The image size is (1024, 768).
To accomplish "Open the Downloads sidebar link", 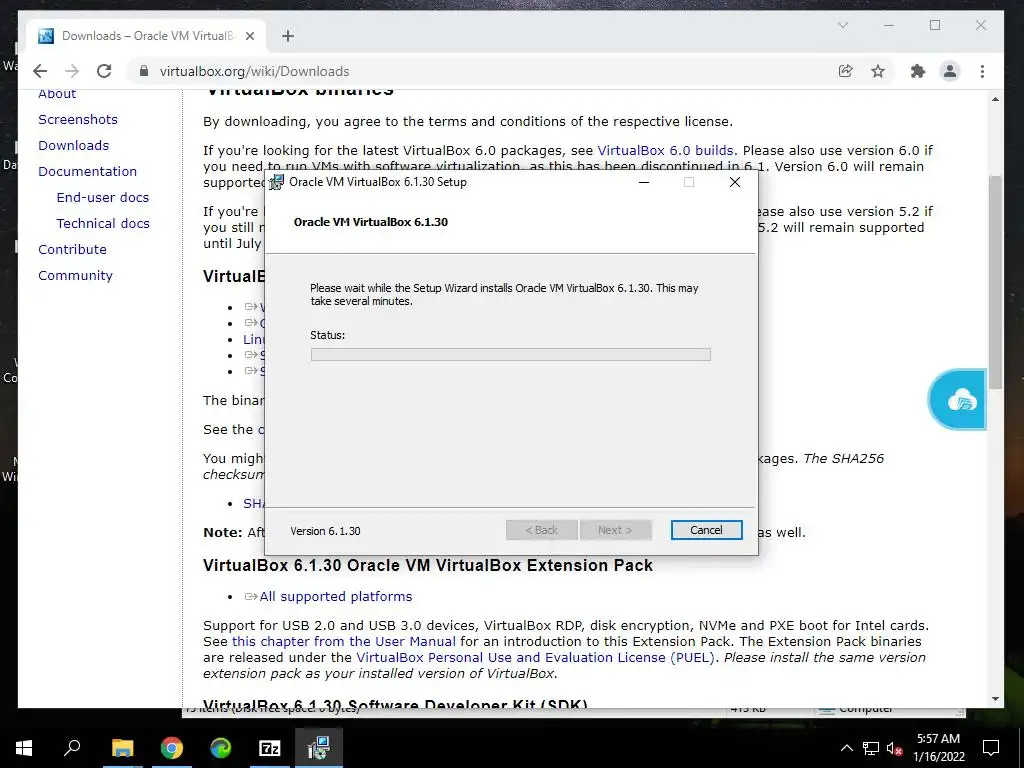I will click(x=74, y=146).
